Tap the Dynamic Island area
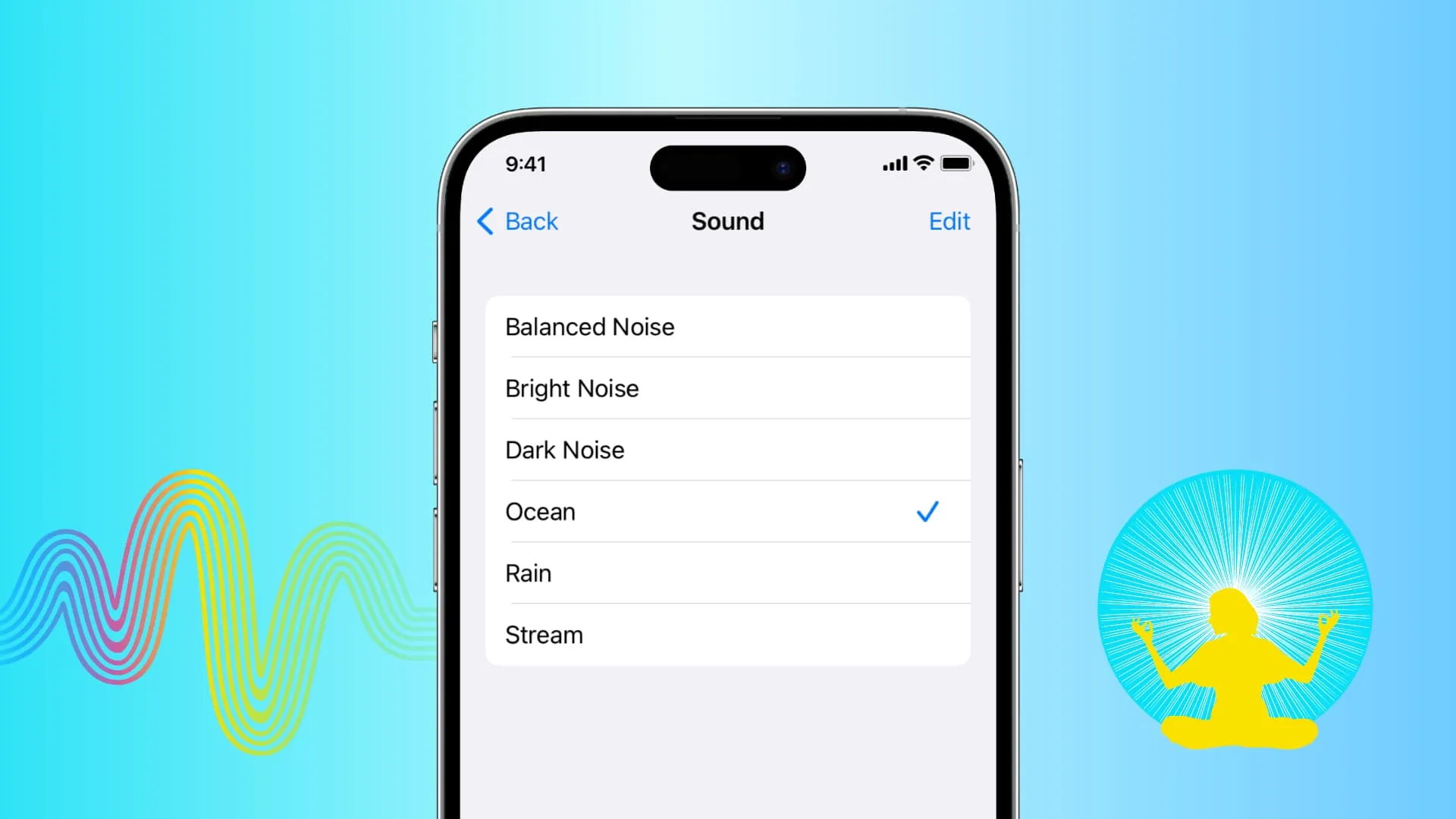The height and width of the screenshot is (819, 1456). (728, 167)
